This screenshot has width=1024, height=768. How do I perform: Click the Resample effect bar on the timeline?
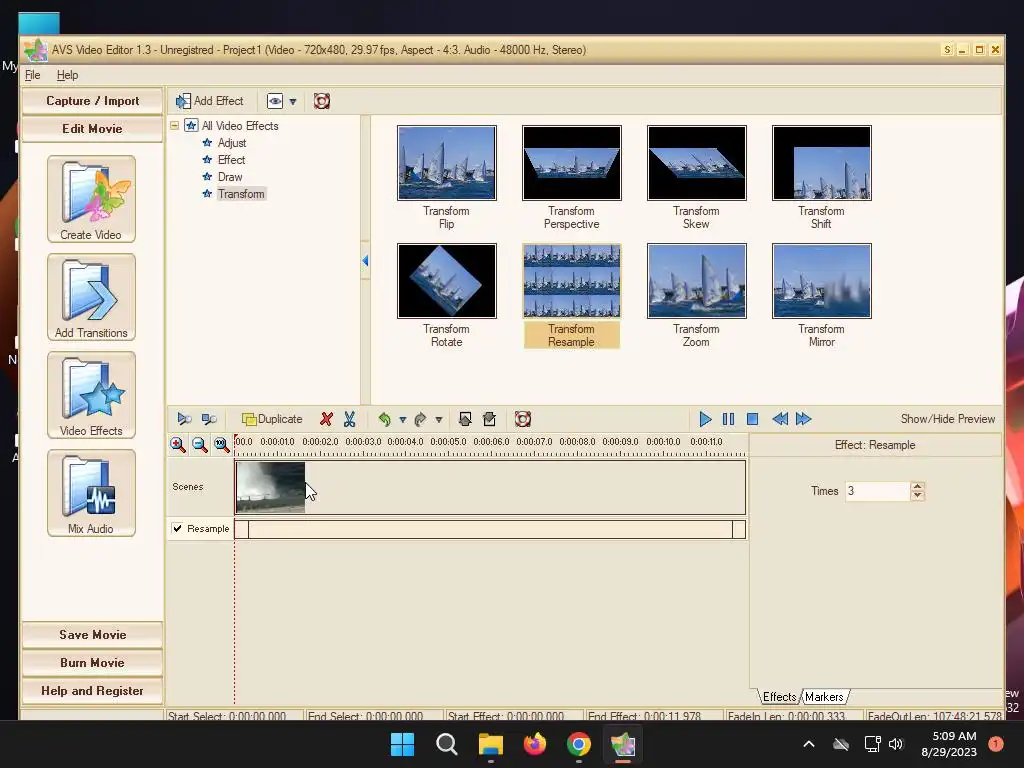click(x=490, y=530)
